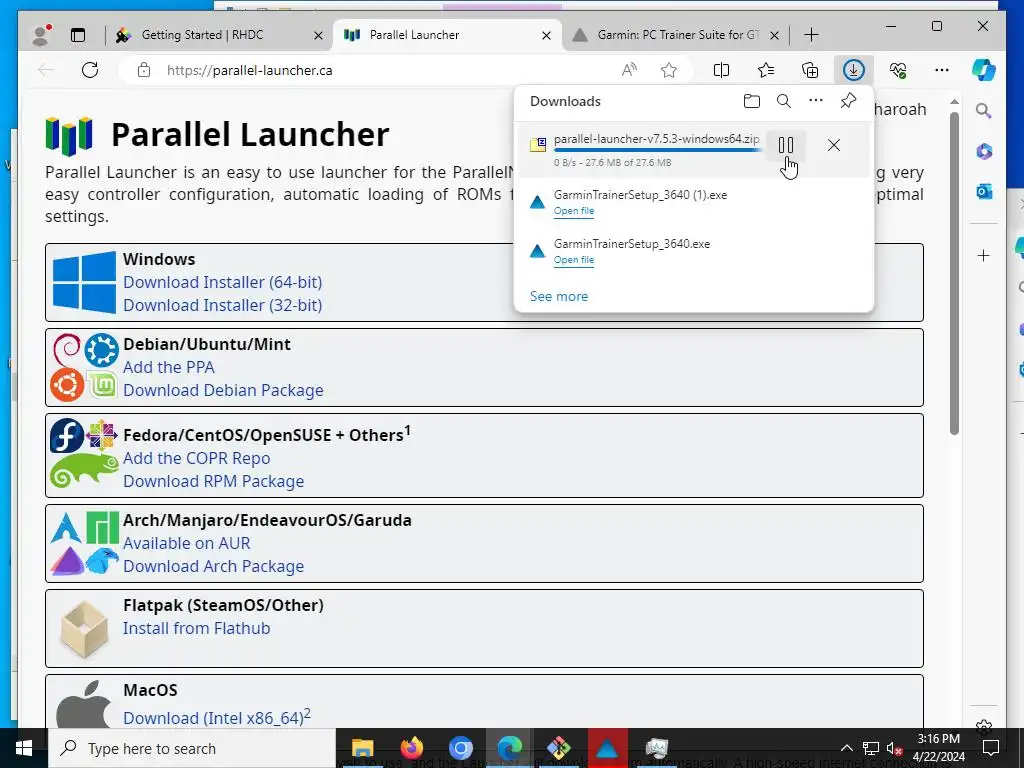Open the Copilot sidebar icon
Image resolution: width=1024 pixels, height=768 pixels.
click(x=984, y=70)
